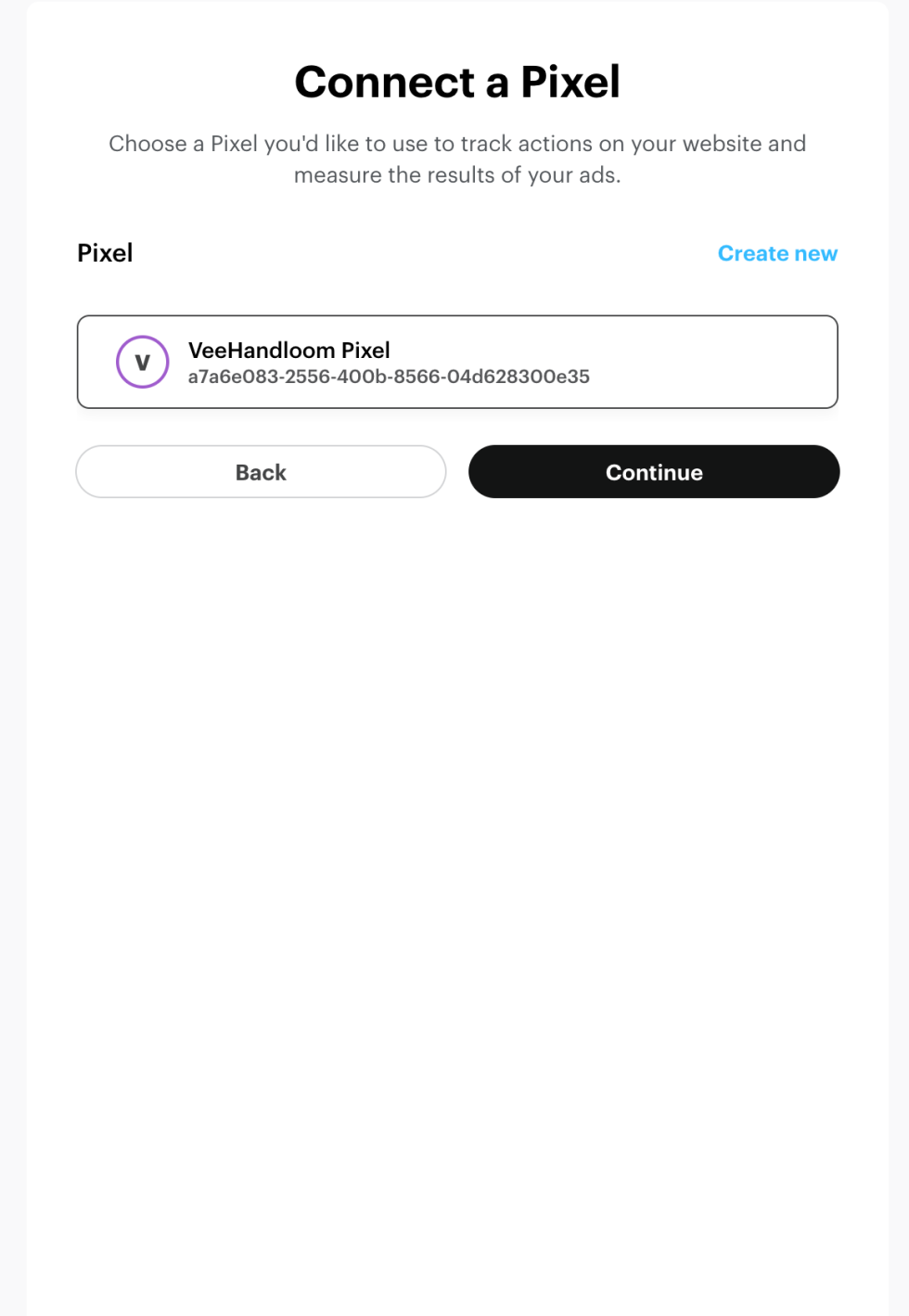Select the VeeHandloom Pixel option
Screen dimensions: 909x1316
pyautogui.click(x=456, y=362)
